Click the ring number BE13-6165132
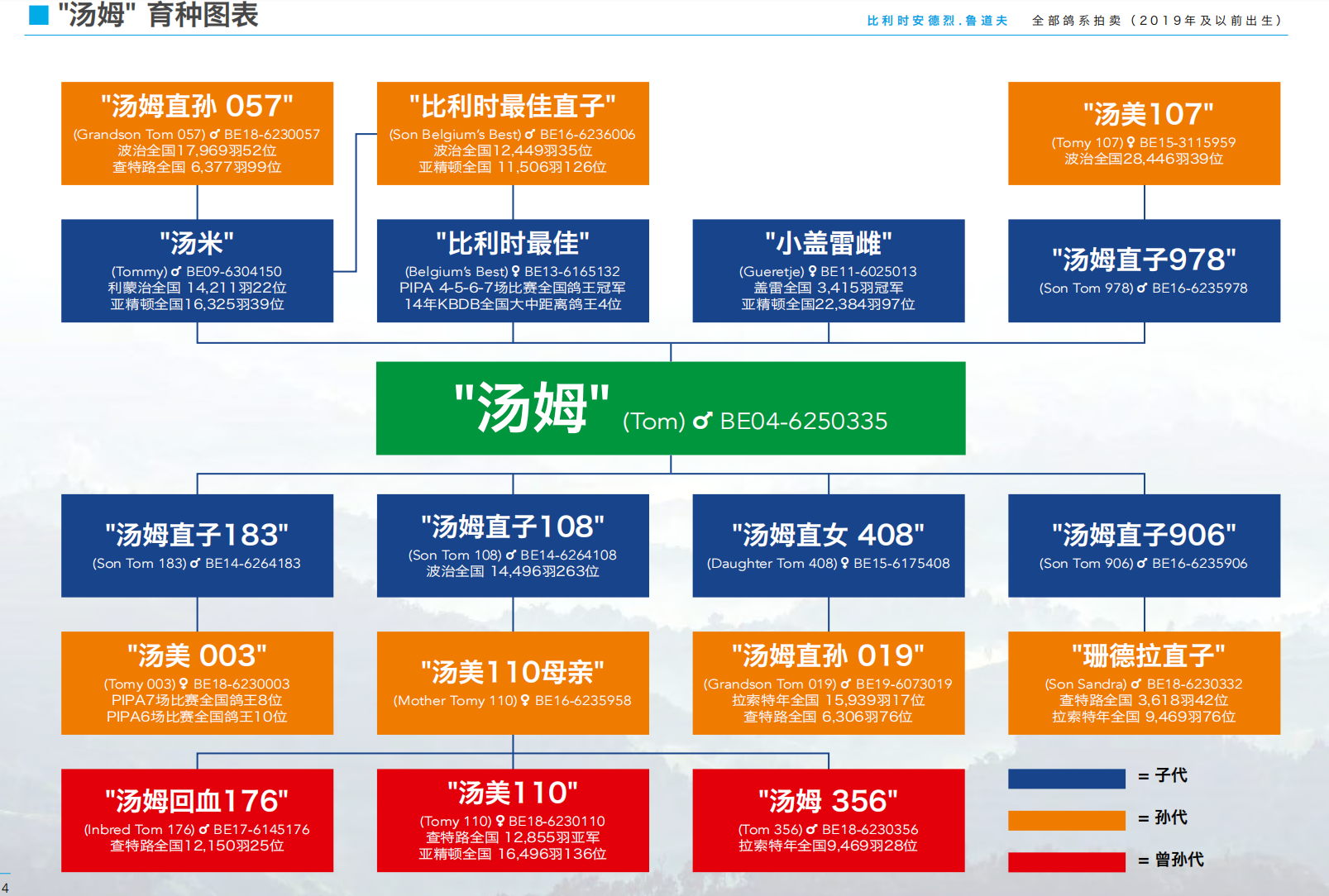This screenshot has height=896, width=1329. (x=572, y=271)
